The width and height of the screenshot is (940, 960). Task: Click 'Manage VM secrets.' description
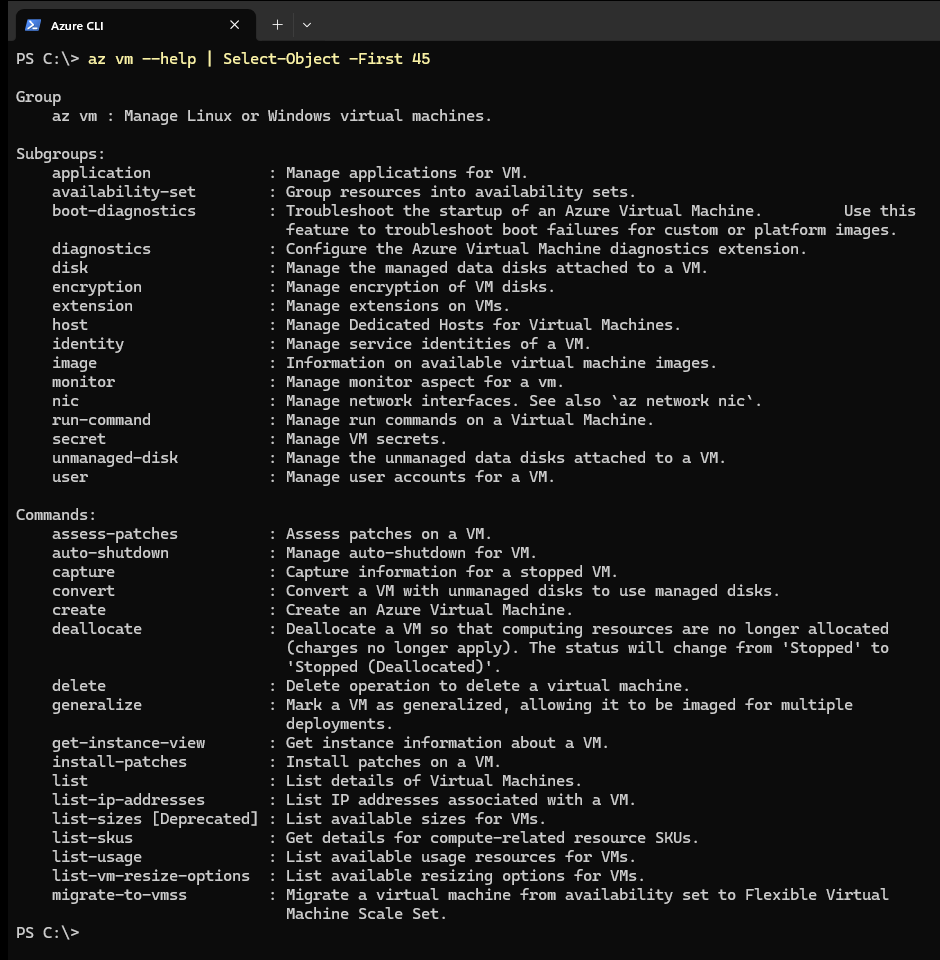pyautogui.click(x=366, y=439)
